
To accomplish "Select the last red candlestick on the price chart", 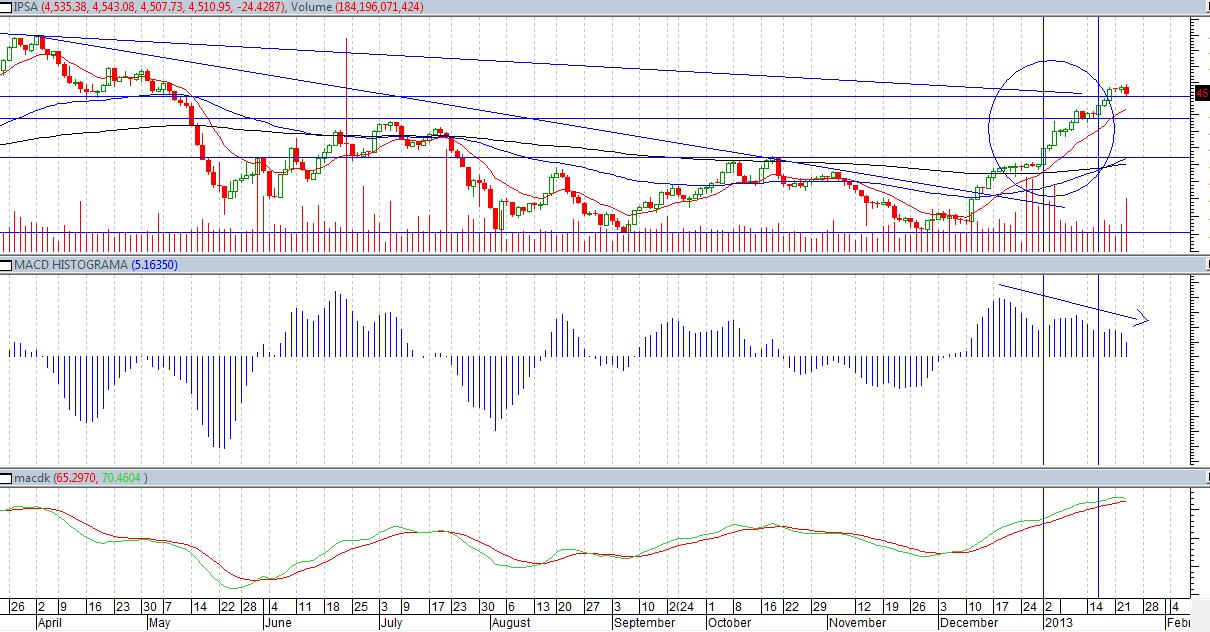I will click(x=1127, y=91).
